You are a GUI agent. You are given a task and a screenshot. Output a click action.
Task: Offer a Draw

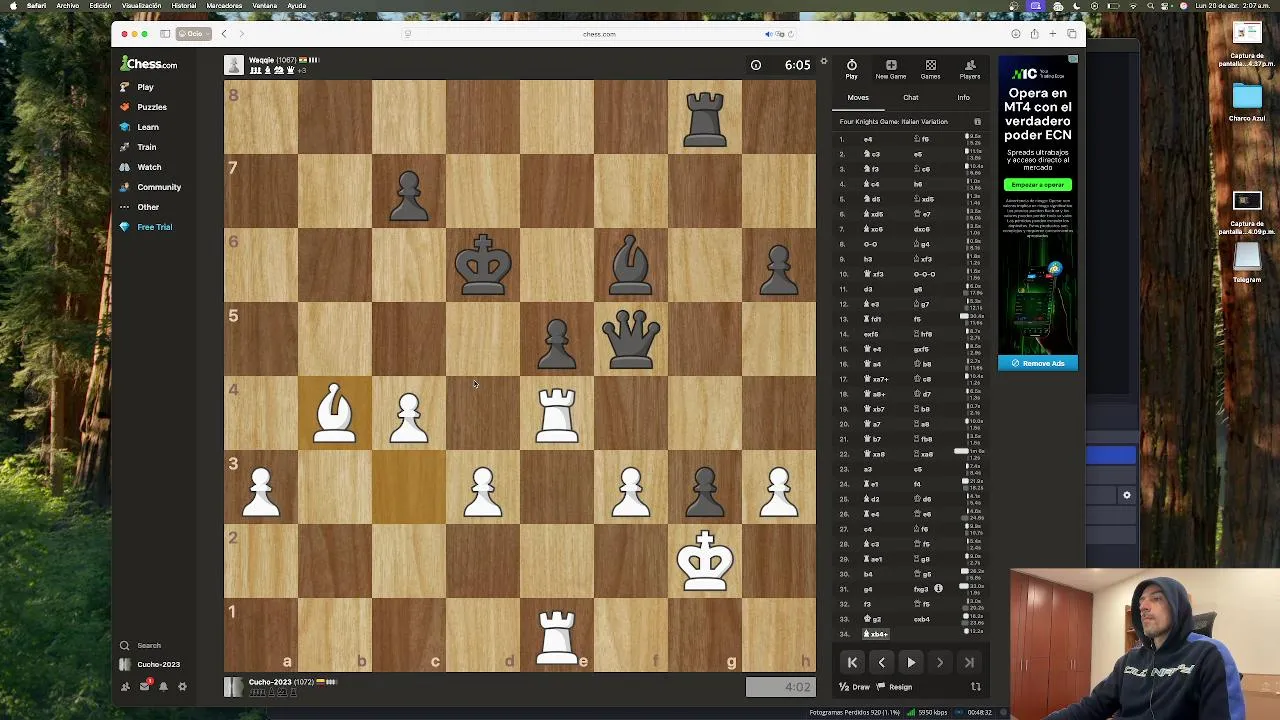(x=854, y=687)
